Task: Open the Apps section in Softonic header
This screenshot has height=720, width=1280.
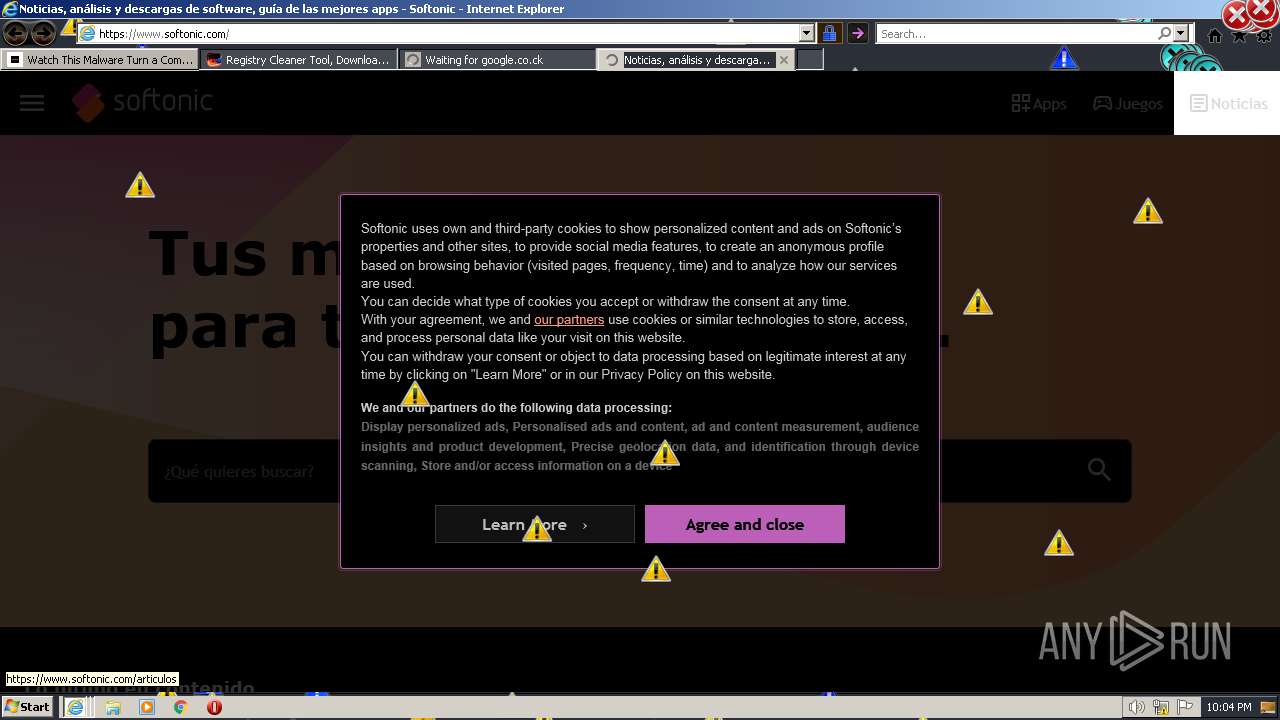Action: 1039,103
